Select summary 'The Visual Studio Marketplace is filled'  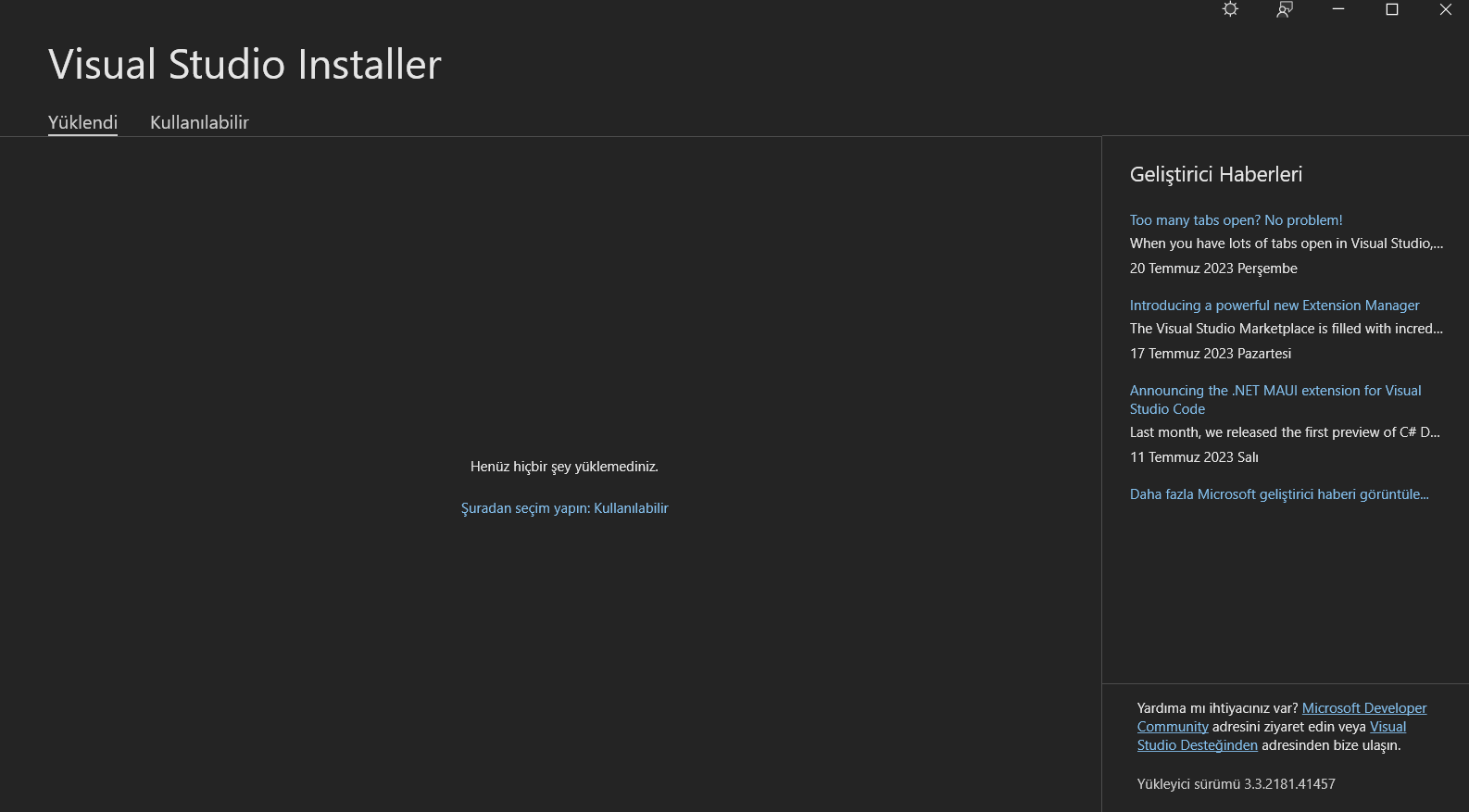(1287, 329)
